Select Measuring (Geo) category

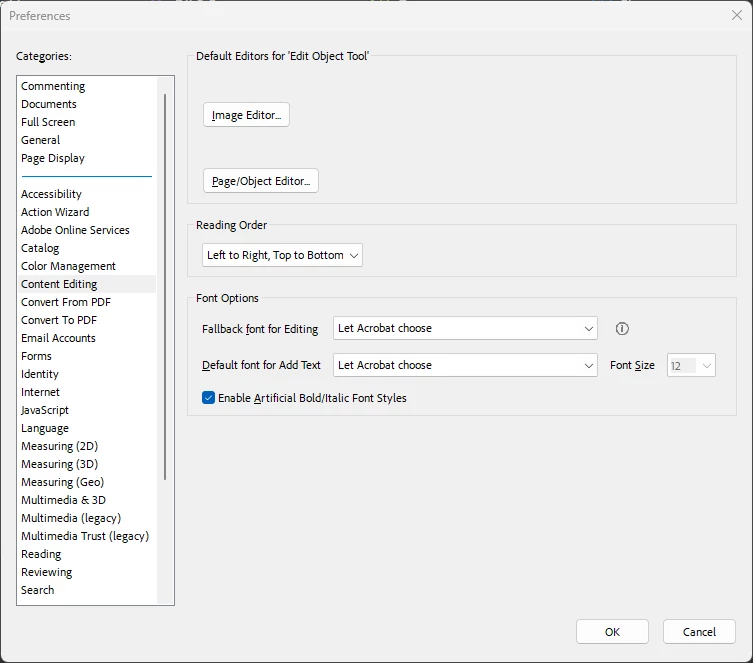(x=87, y=482)
